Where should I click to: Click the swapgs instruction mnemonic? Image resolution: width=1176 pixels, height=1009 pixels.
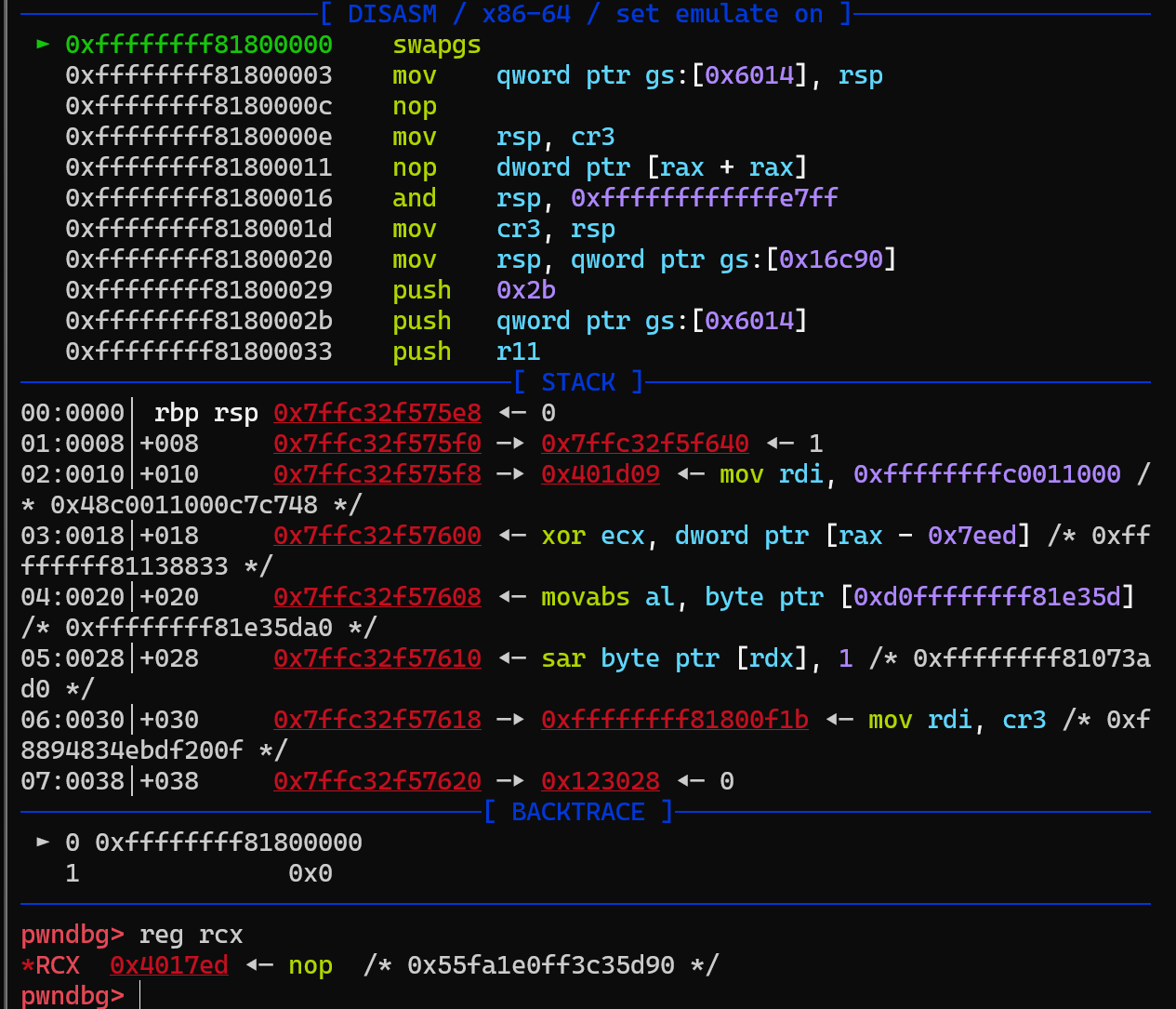tap(437, 46)
